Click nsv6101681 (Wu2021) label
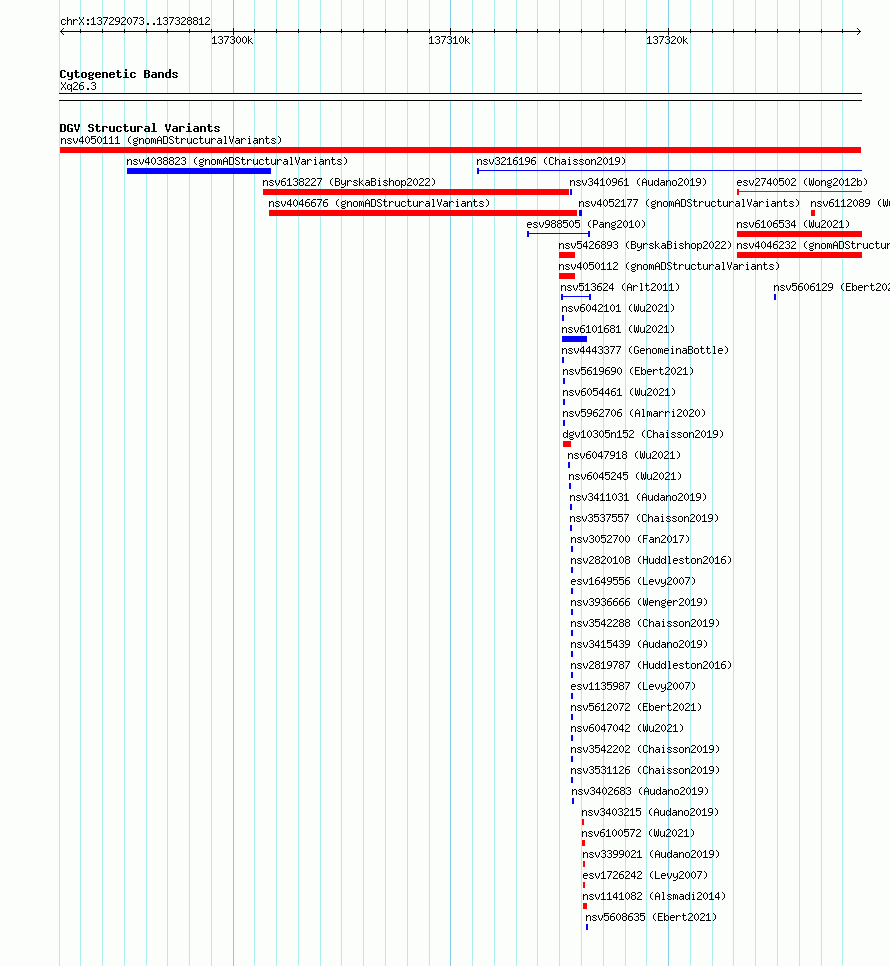Image resolution: width=890 pixels, height=966 pixels. click(x=618, y=329)
